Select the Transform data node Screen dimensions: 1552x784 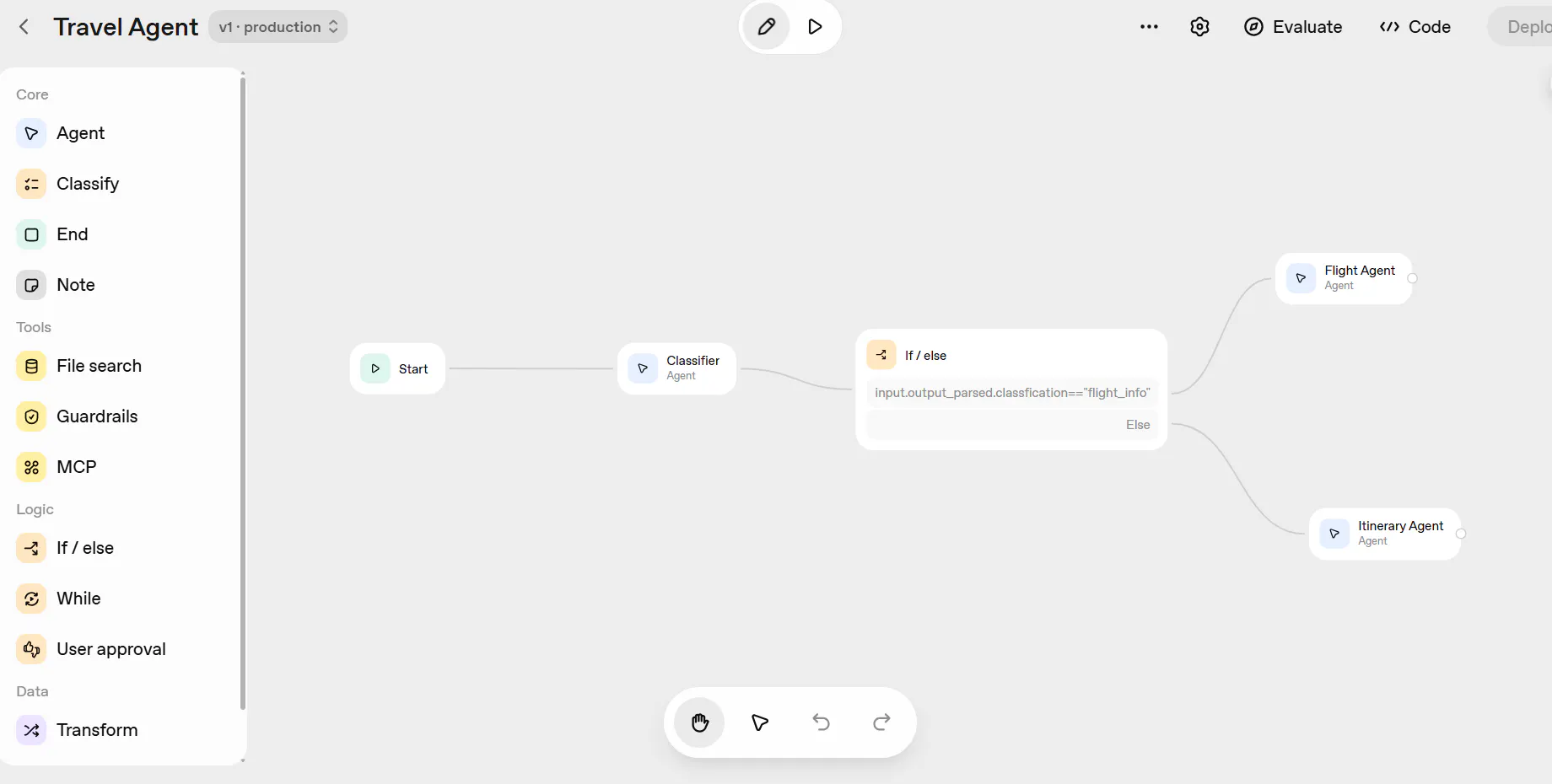pos(96,730)
